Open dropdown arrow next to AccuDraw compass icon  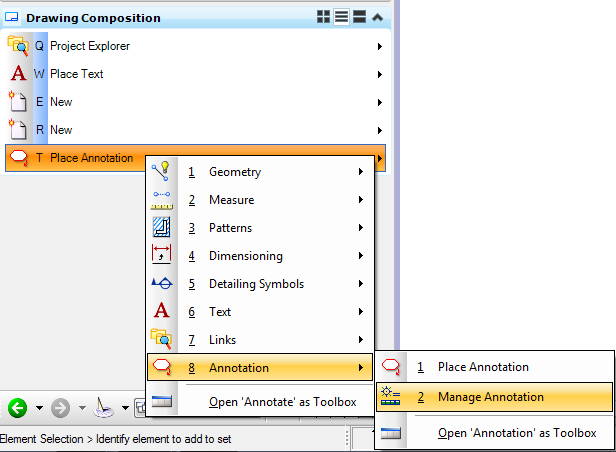click(125, 408)
